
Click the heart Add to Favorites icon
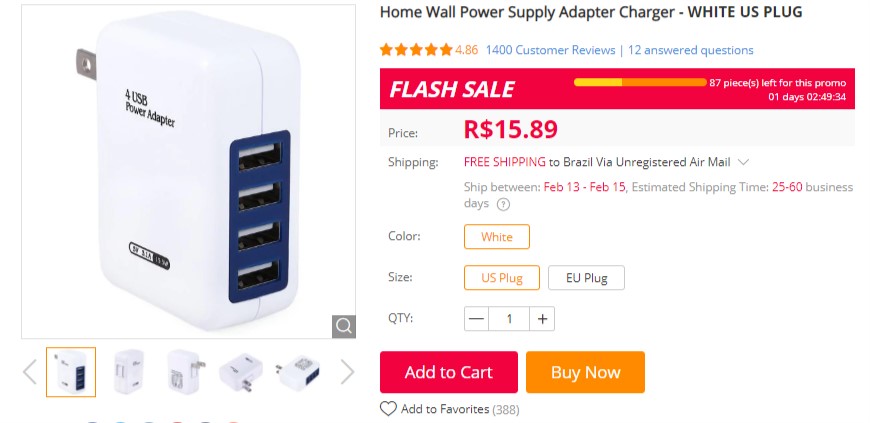coord(388,409)
